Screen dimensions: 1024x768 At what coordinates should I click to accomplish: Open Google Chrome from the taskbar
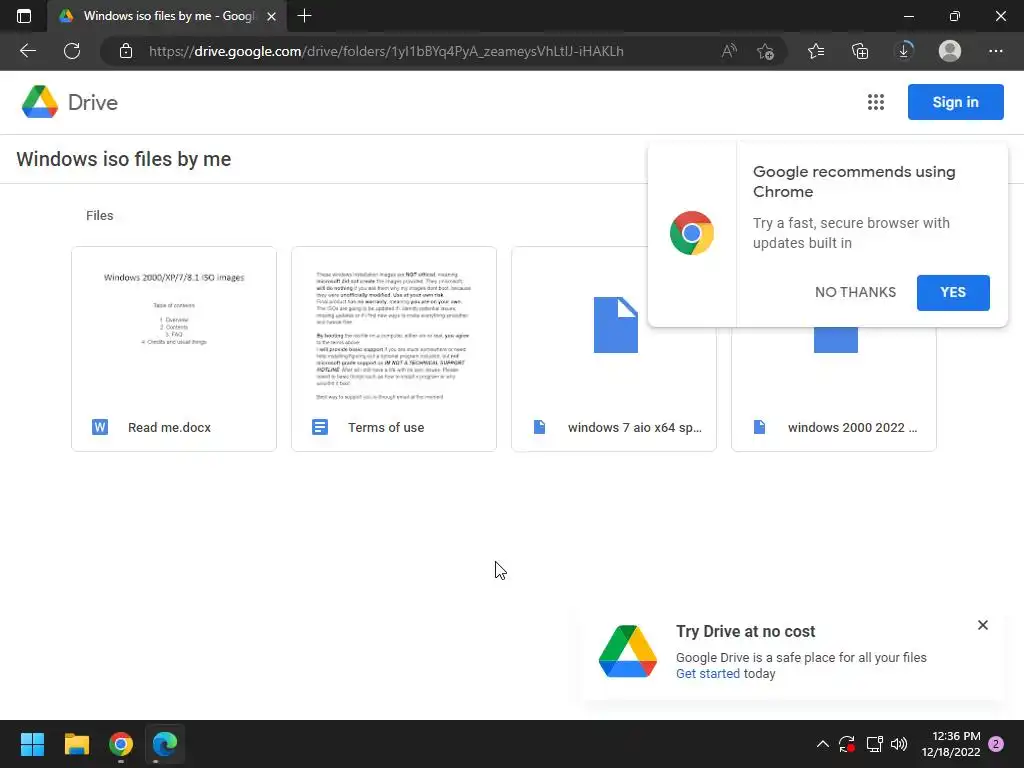[x=121, y=744]
